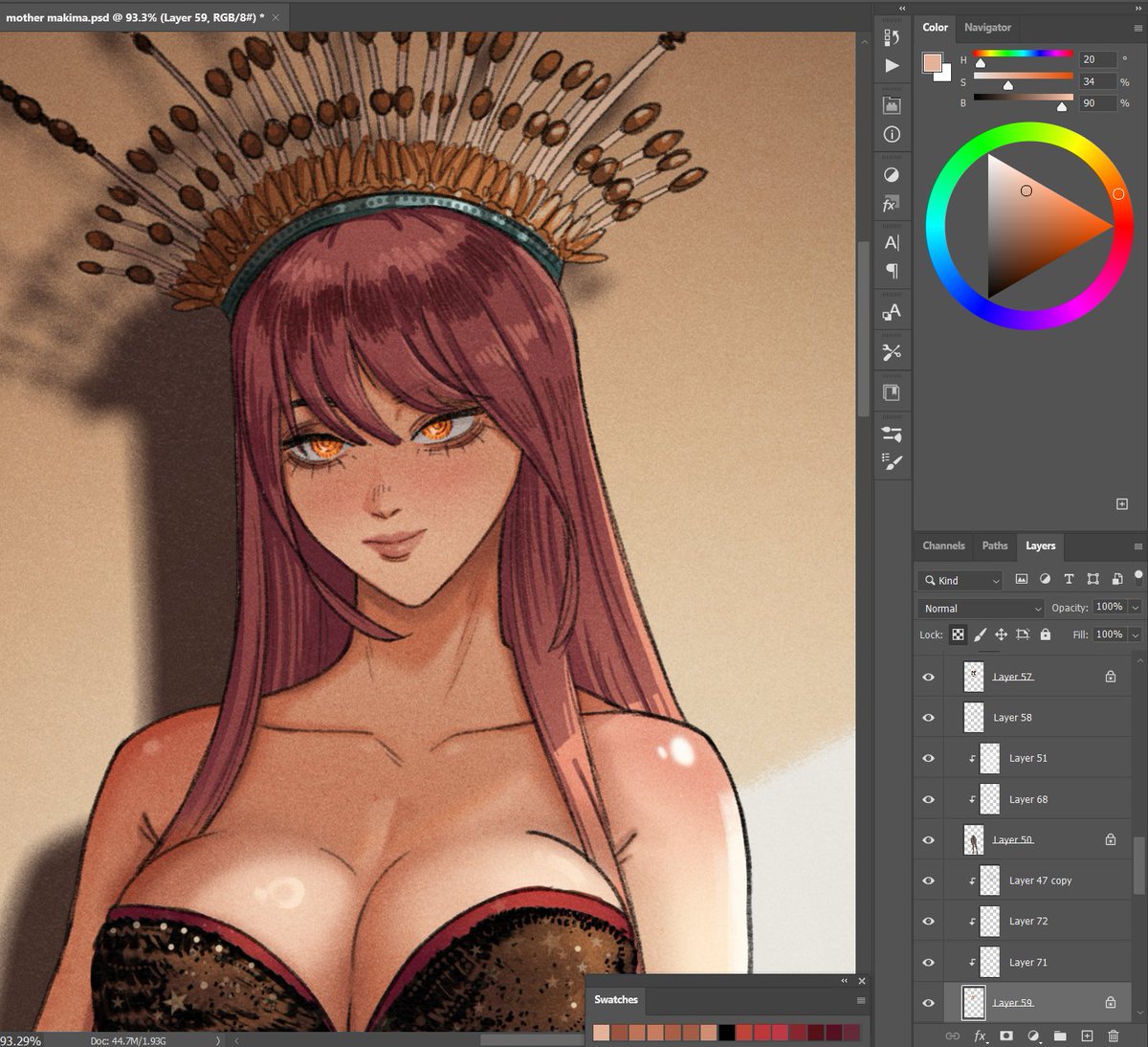This screenshot has height=1047, width=1148.
Task: Toggle layer filtering on/off switch
Action: [x=1138, y=576]
